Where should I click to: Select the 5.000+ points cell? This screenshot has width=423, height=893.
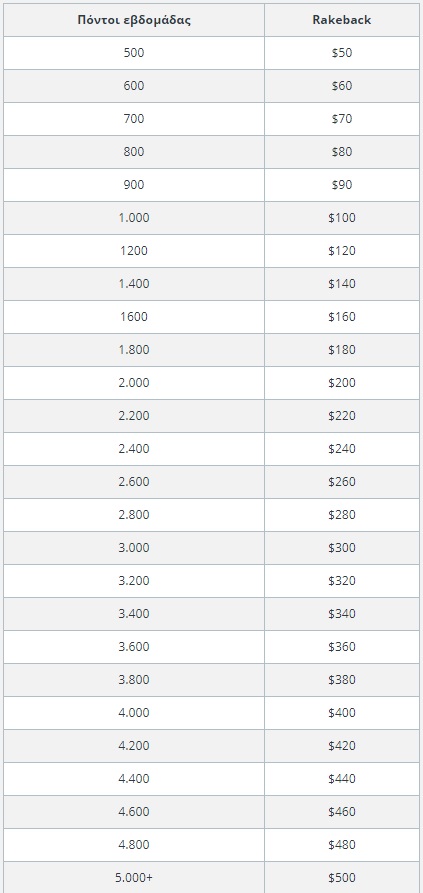pos(134,878)
